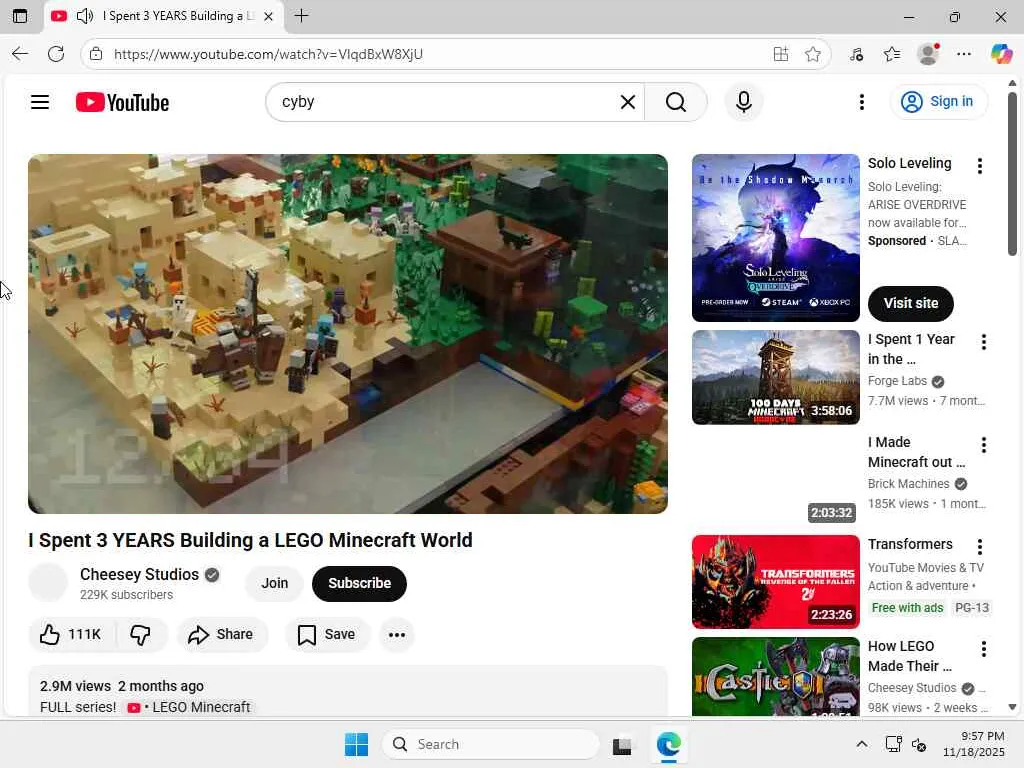
Task: Click the page vertical scrollbar thumb
Action: click(1012, 173)
